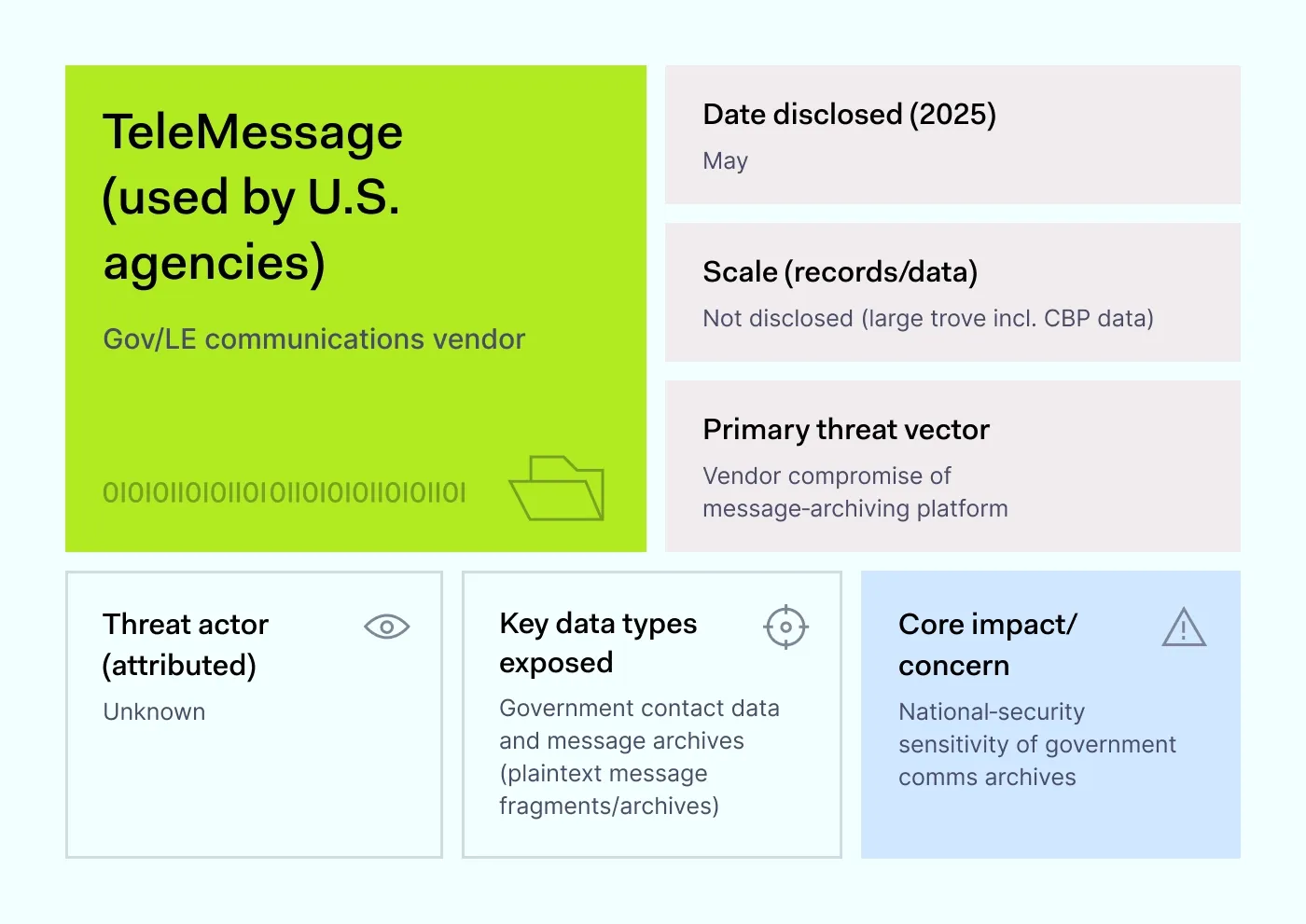Screen dimensions: 1306x924
Task: Select the TeleMessage title heading
Action: [x=253, y=197]
